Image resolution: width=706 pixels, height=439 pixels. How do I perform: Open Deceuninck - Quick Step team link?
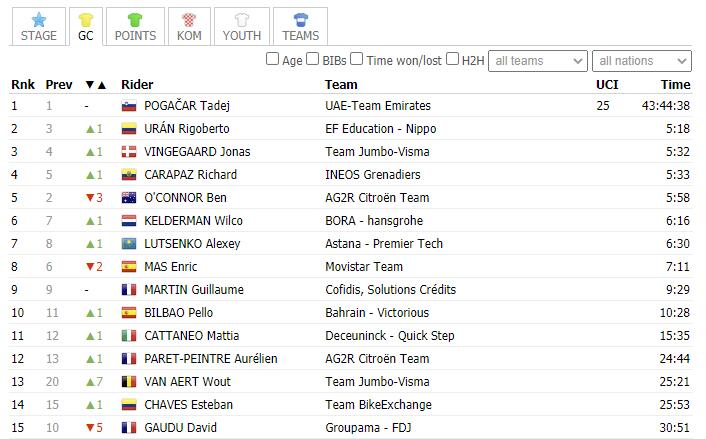click(x=389, y=335)
